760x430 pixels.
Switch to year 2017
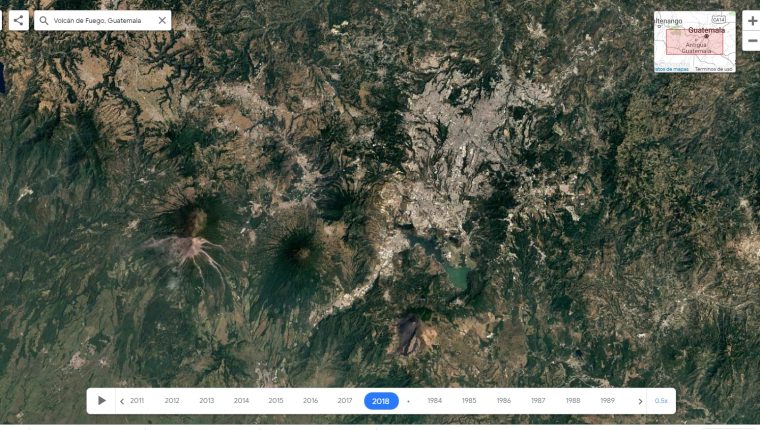tap(345, 401)
